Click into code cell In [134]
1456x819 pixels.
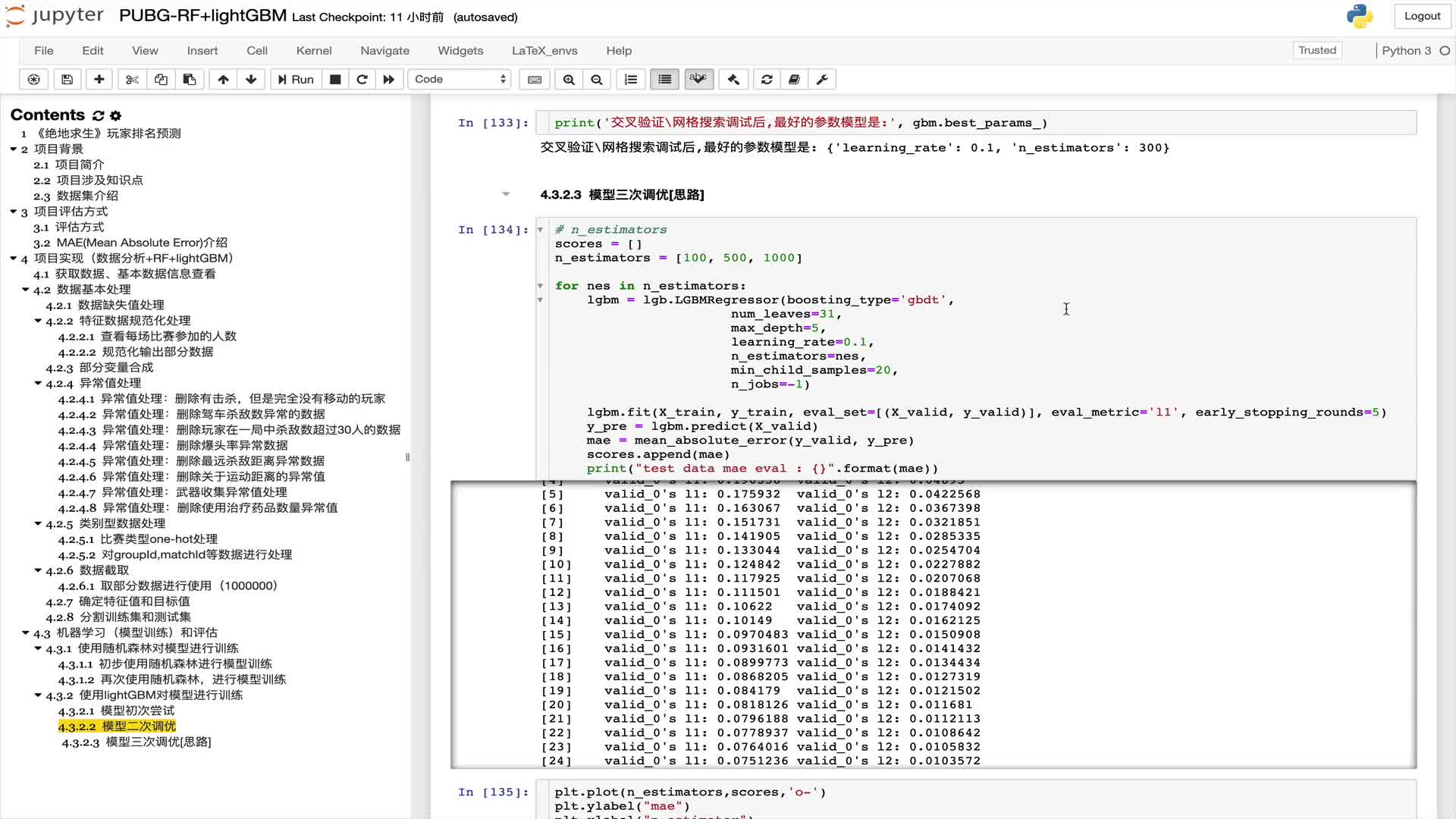975,349
